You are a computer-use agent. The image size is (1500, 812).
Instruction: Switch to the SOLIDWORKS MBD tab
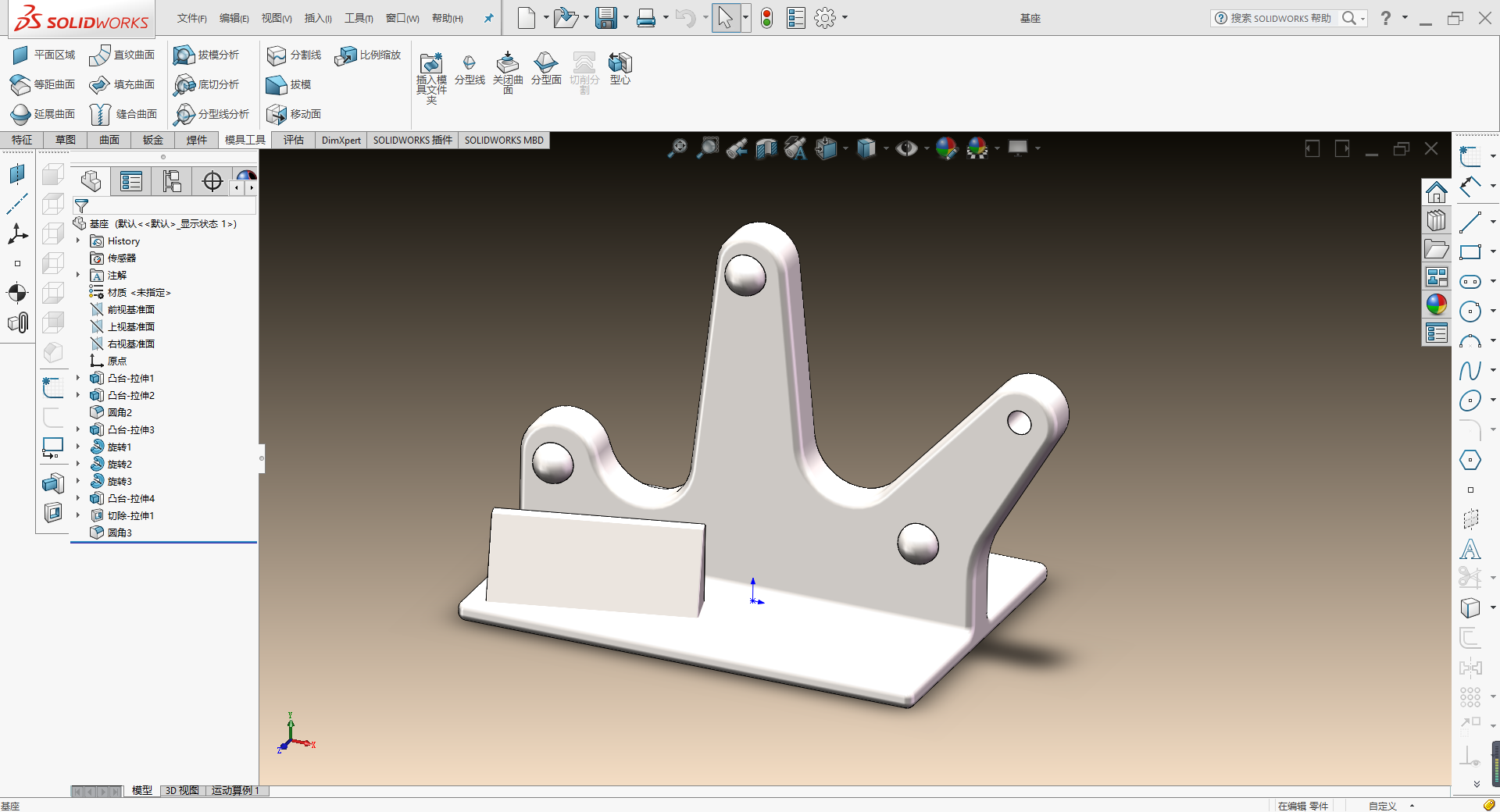point(504,140)
